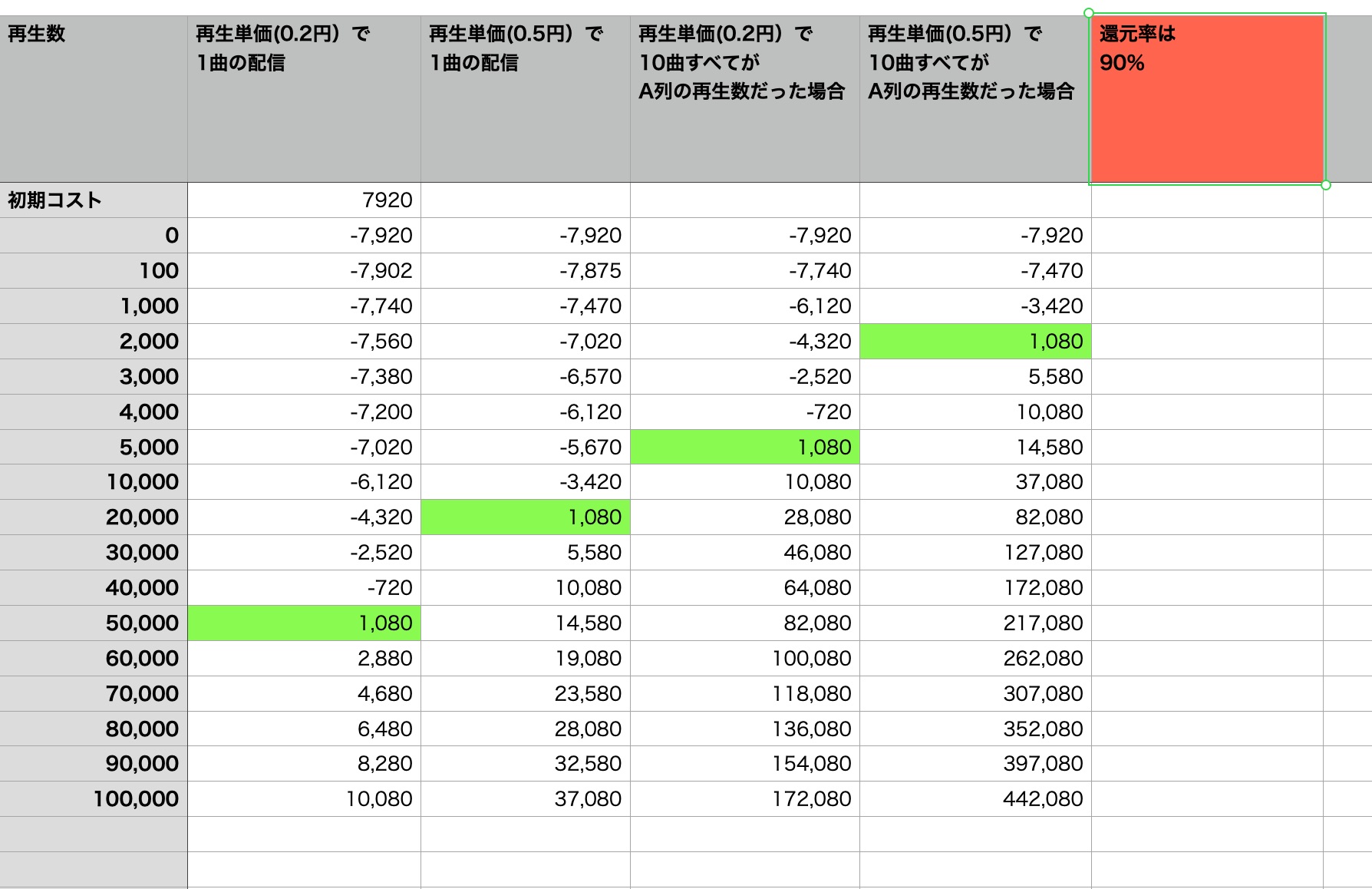This screenshot has width=1372, height=889.
Task: Select header 再生単価(0.5円)で1曲の配信
Action: pos(526,100)
